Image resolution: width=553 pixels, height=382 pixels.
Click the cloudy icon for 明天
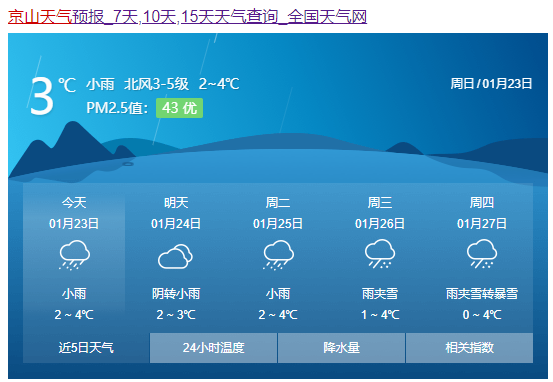pos(175,256)
